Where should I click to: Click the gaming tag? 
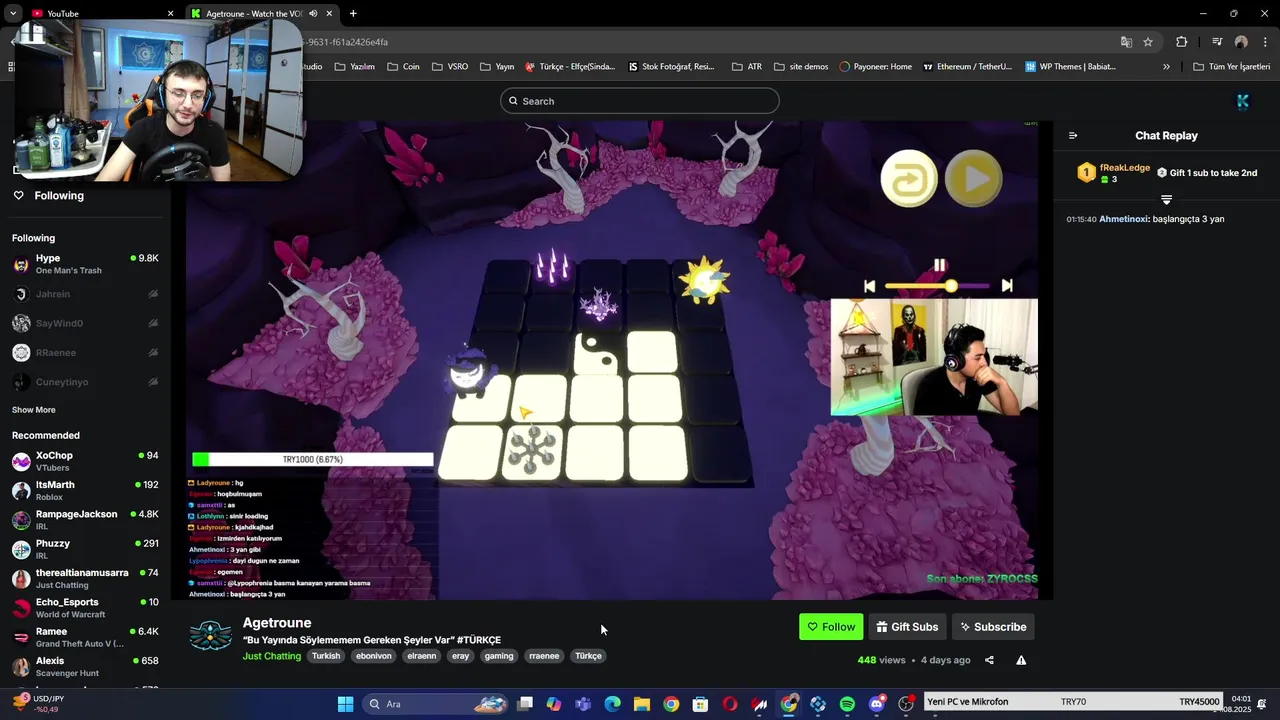coord(499,656)
